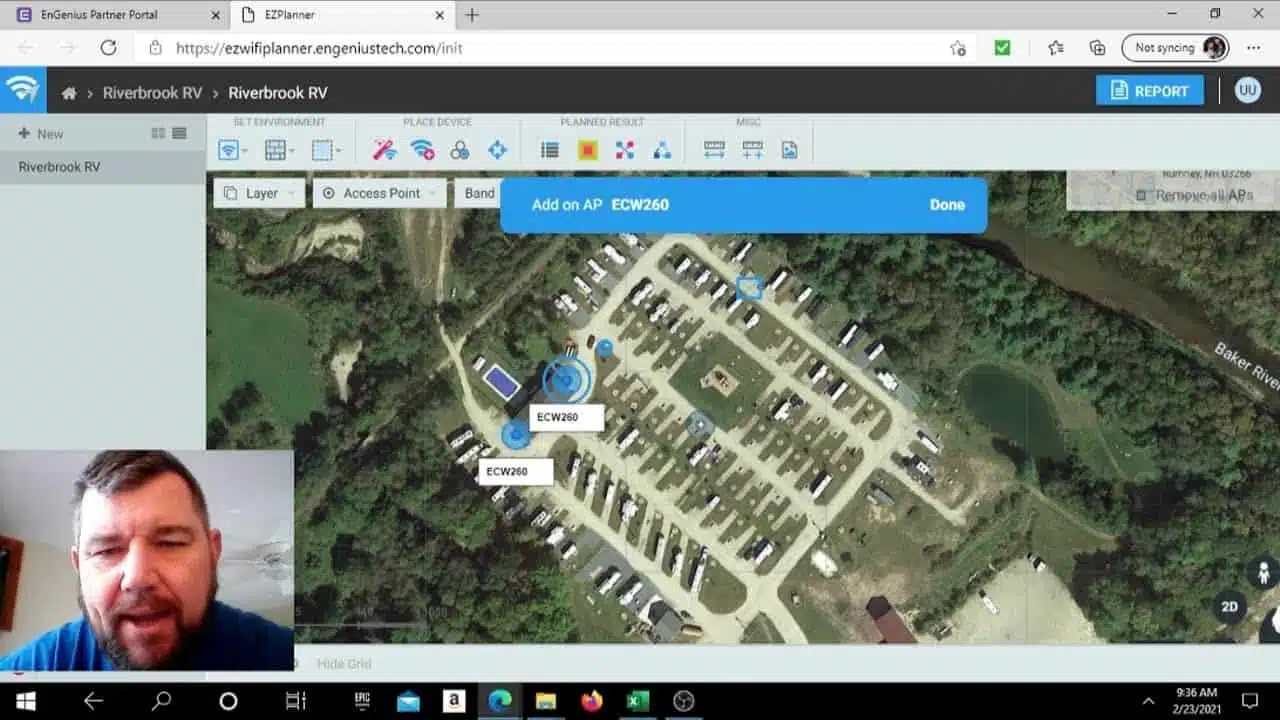Image resolution: width=1280 pixels, height=720 pixels.
Task: Open the planned result device list icon
Action: click(549, 150)
